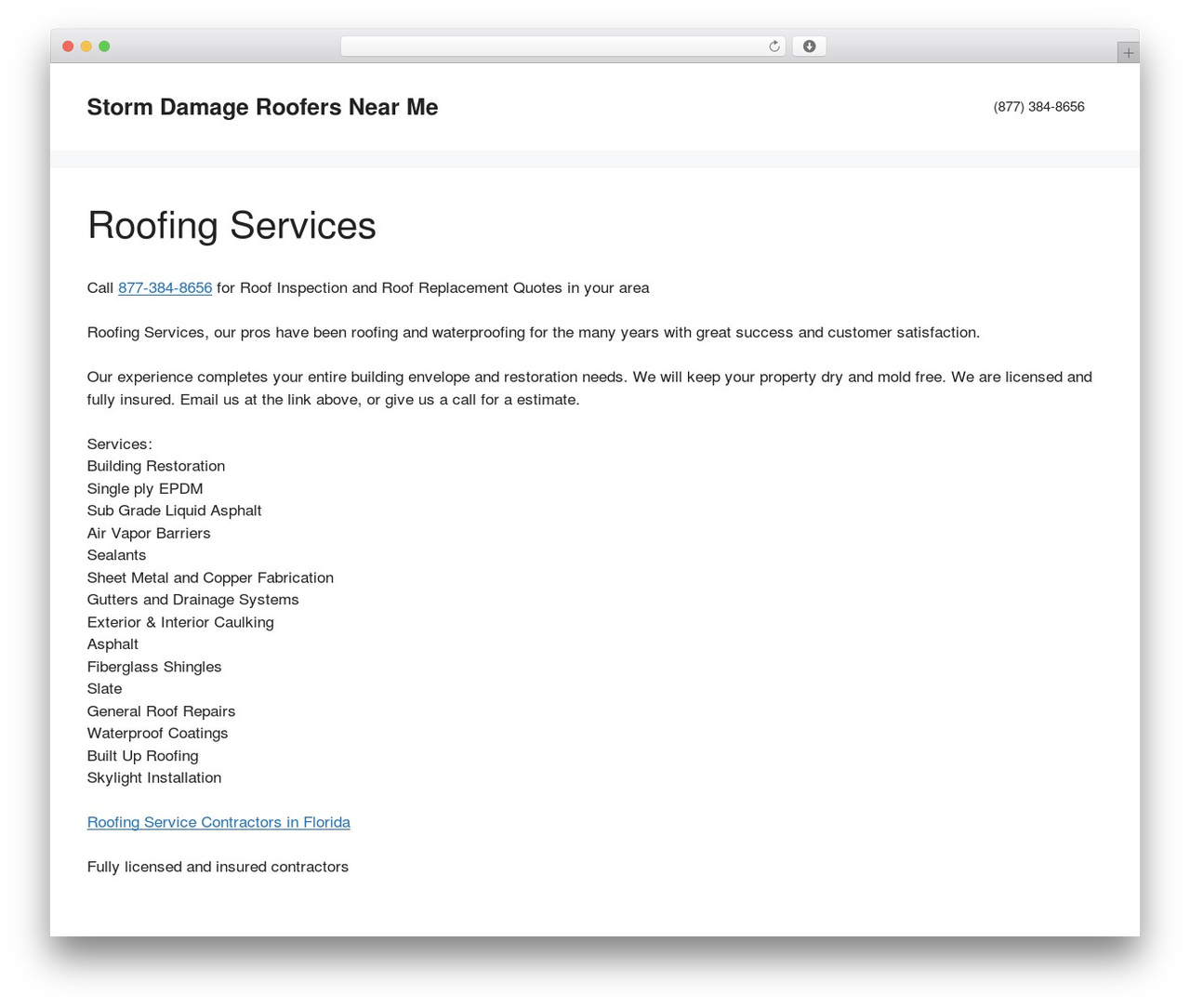The width and height of the screenshot is (1190, 1008).
Task: Maximize the window with the green button
Action: [104, 46]
